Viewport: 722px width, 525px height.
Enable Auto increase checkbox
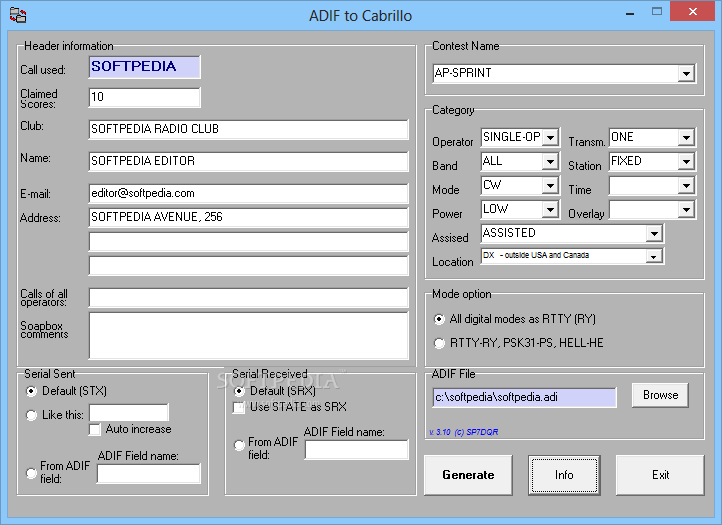pyautogui.click(x=95, y=429)
